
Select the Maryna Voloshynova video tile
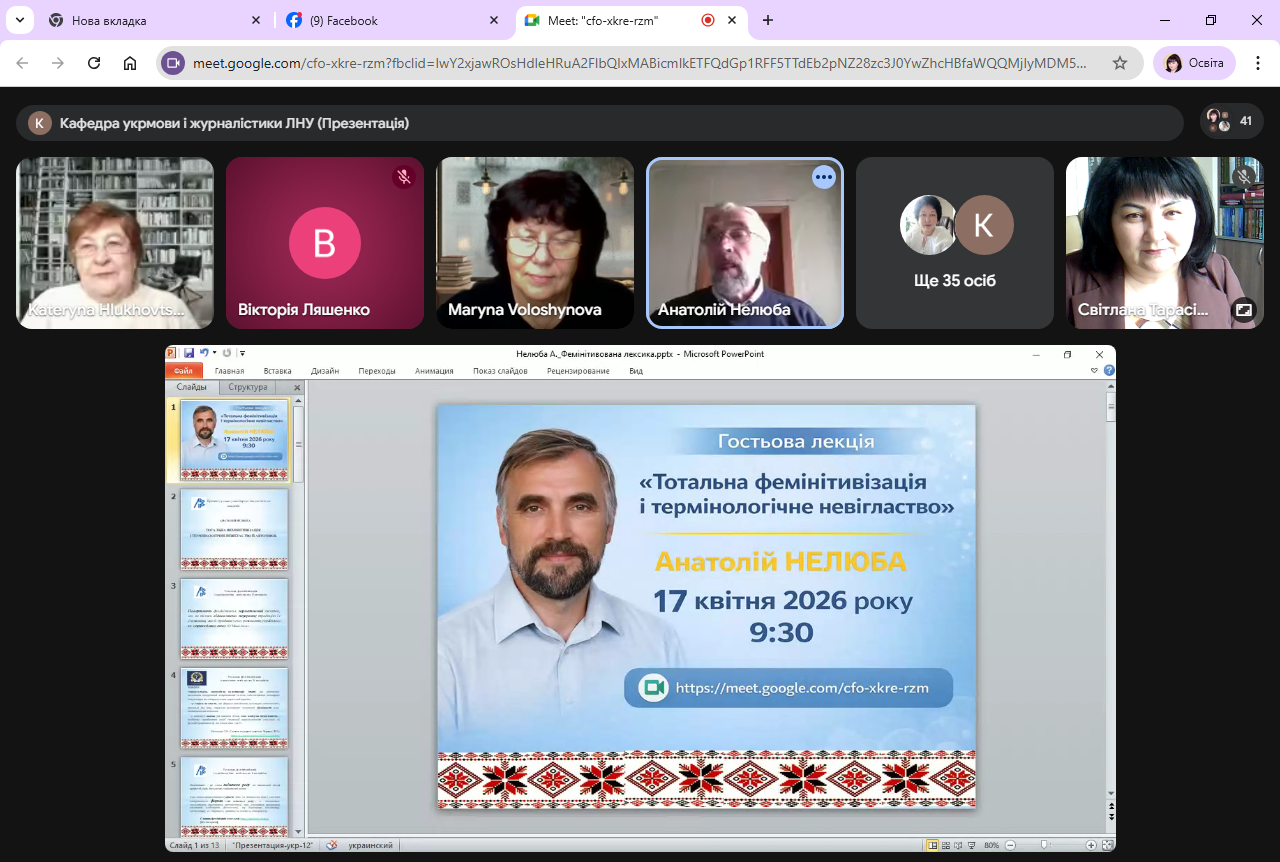pyautogui.click(x=535, y=243)
